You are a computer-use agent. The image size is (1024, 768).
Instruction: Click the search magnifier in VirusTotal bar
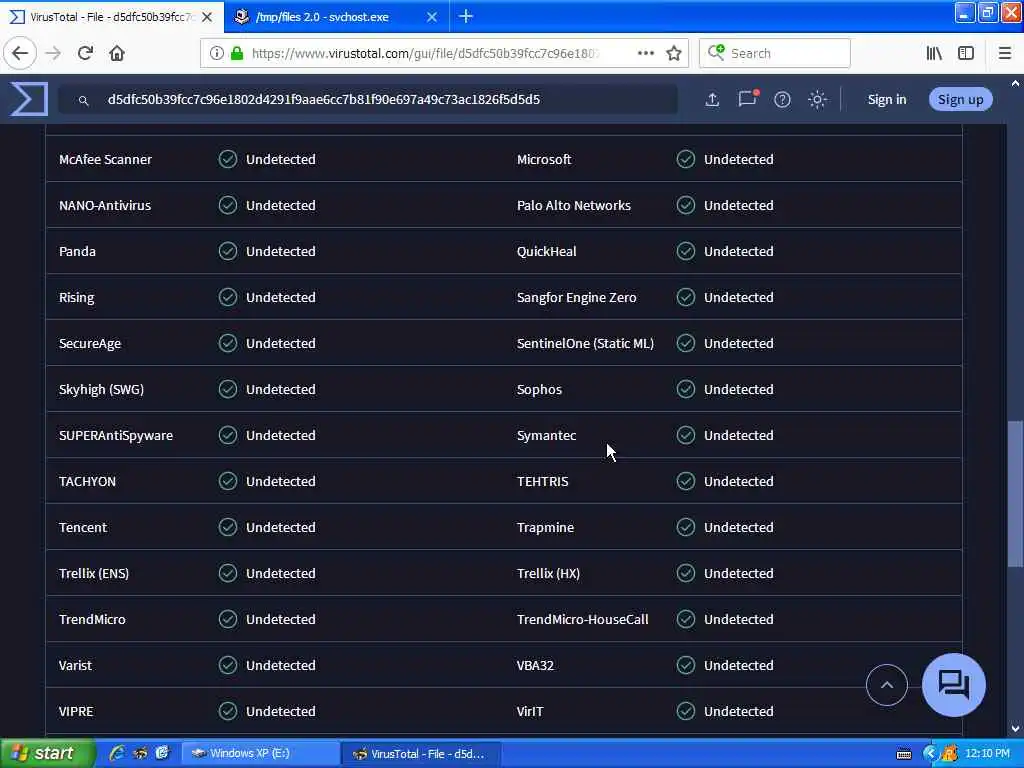coord(84,100)
